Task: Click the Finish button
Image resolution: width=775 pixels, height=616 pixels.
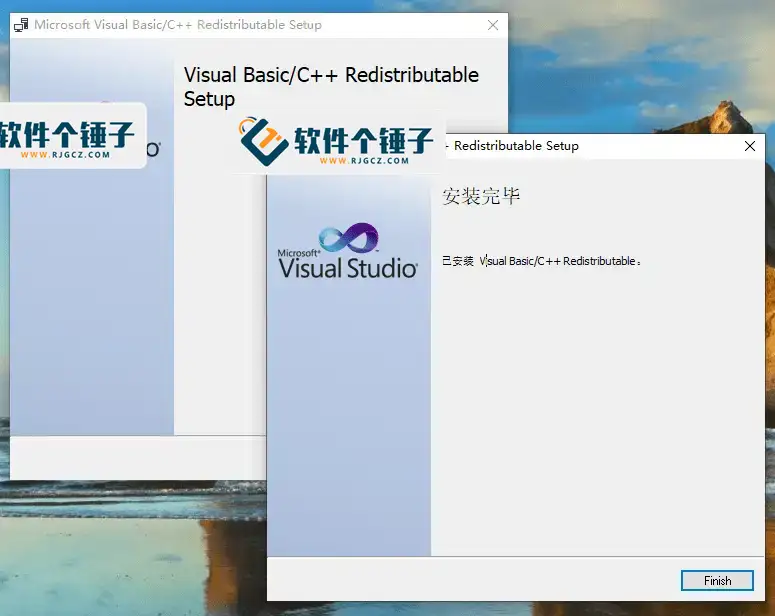Action: pos(717,580)
